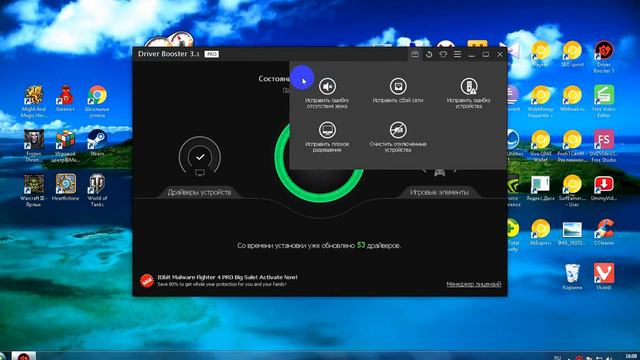Open Free Video Editor shortcut
640x360 pixels.
[604, 101]
